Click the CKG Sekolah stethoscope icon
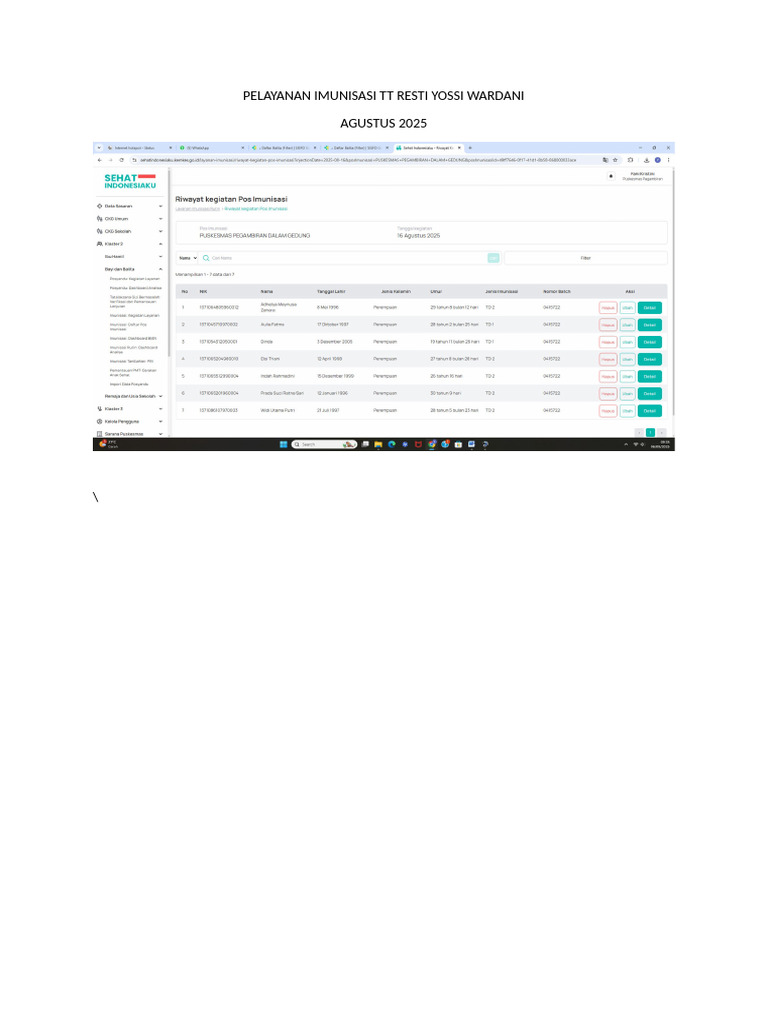Image resolution: width=768 pixels, height=1024 pixels. [99, 231]
